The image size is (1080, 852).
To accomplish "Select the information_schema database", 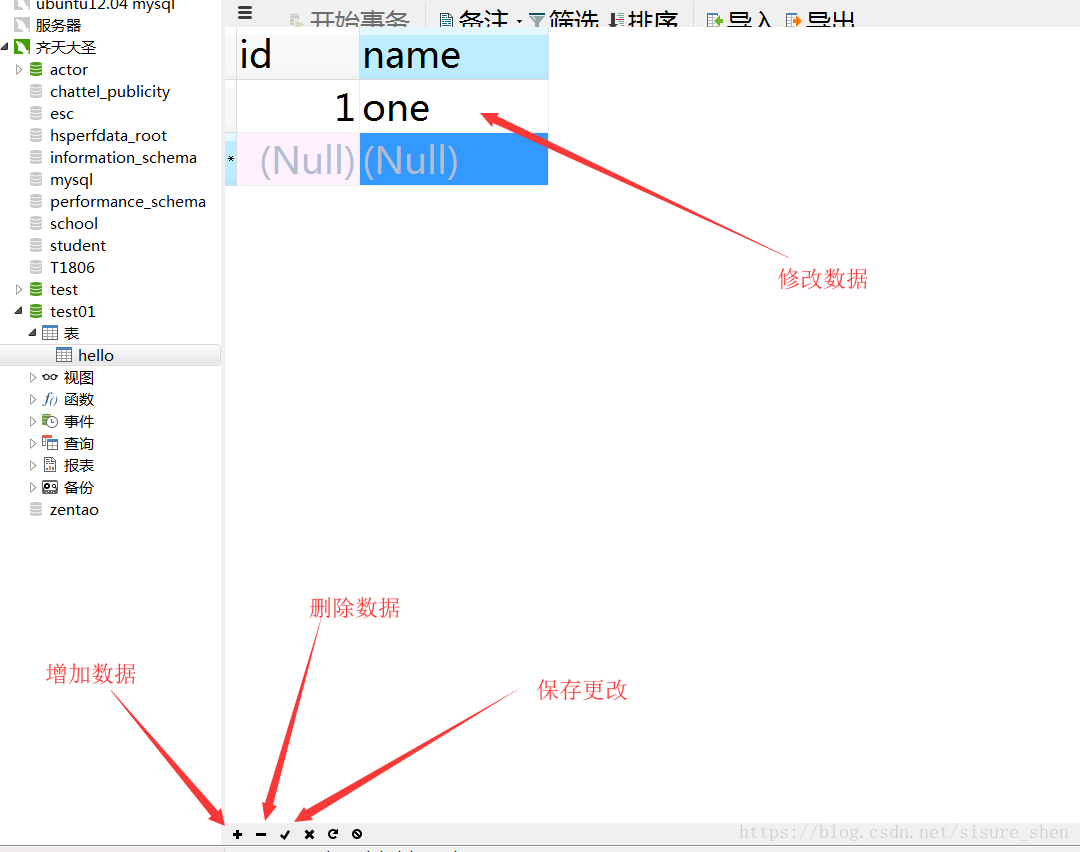I will point(123,158).
